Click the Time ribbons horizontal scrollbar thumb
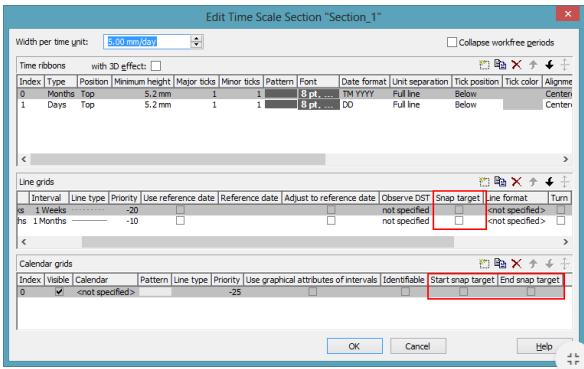 (x=178, y=159)
